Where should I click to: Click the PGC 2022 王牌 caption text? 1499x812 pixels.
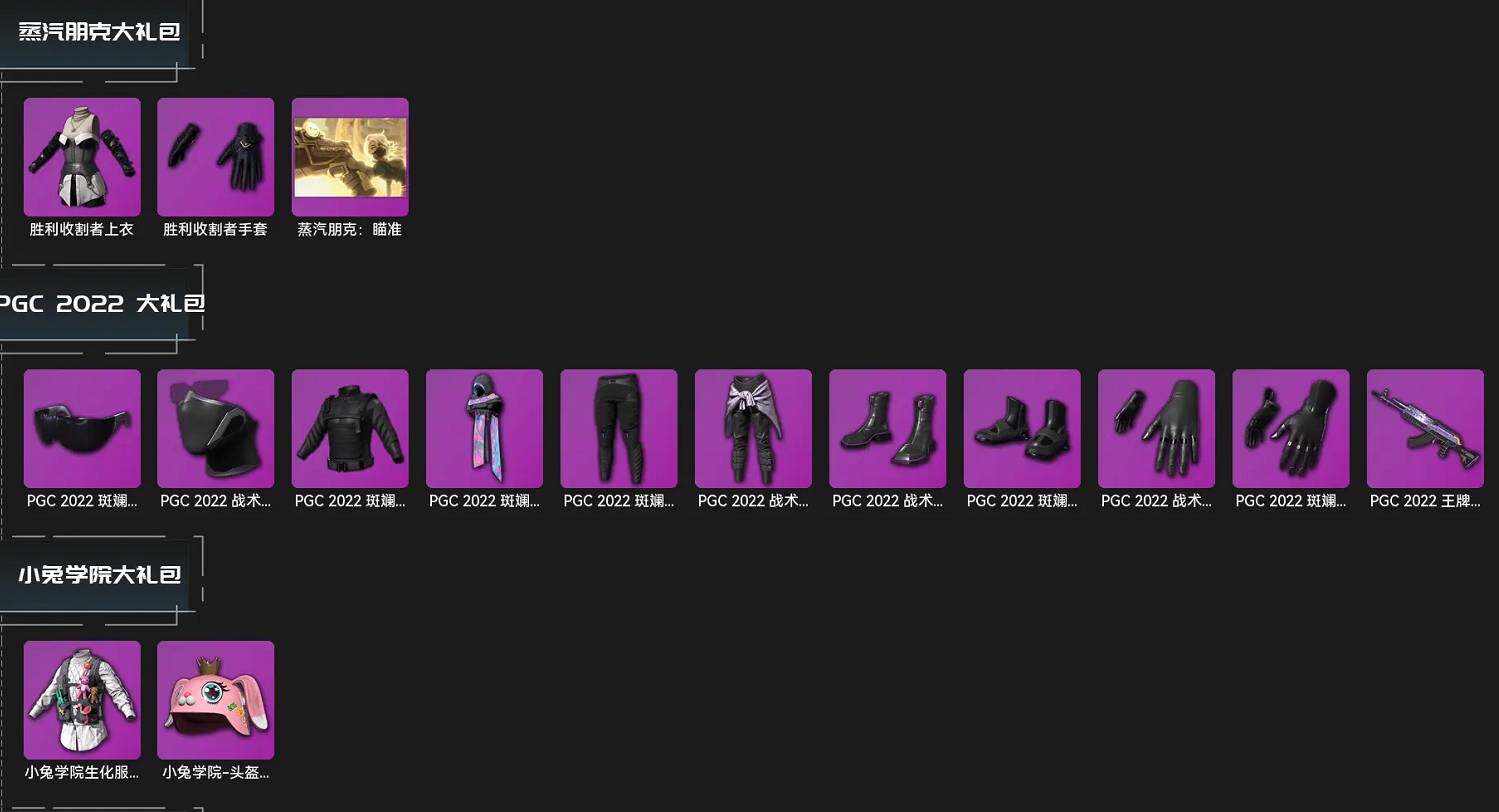[1425, 501]
